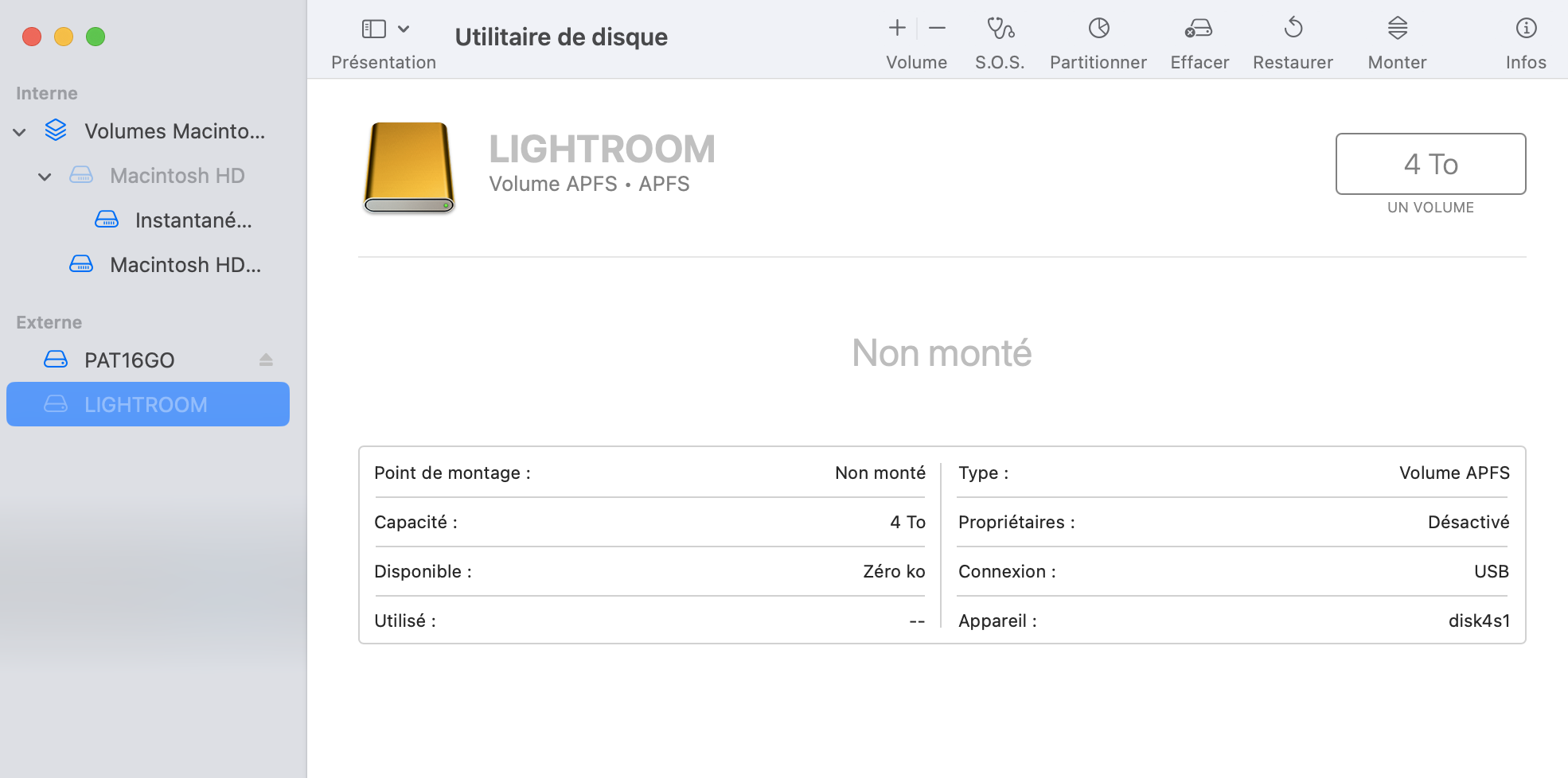Image resolution: width=1568 pixels, height=778 pixels.
Task: Click the S.O.S. toolbar label
Action: [x=1000, y=62]
